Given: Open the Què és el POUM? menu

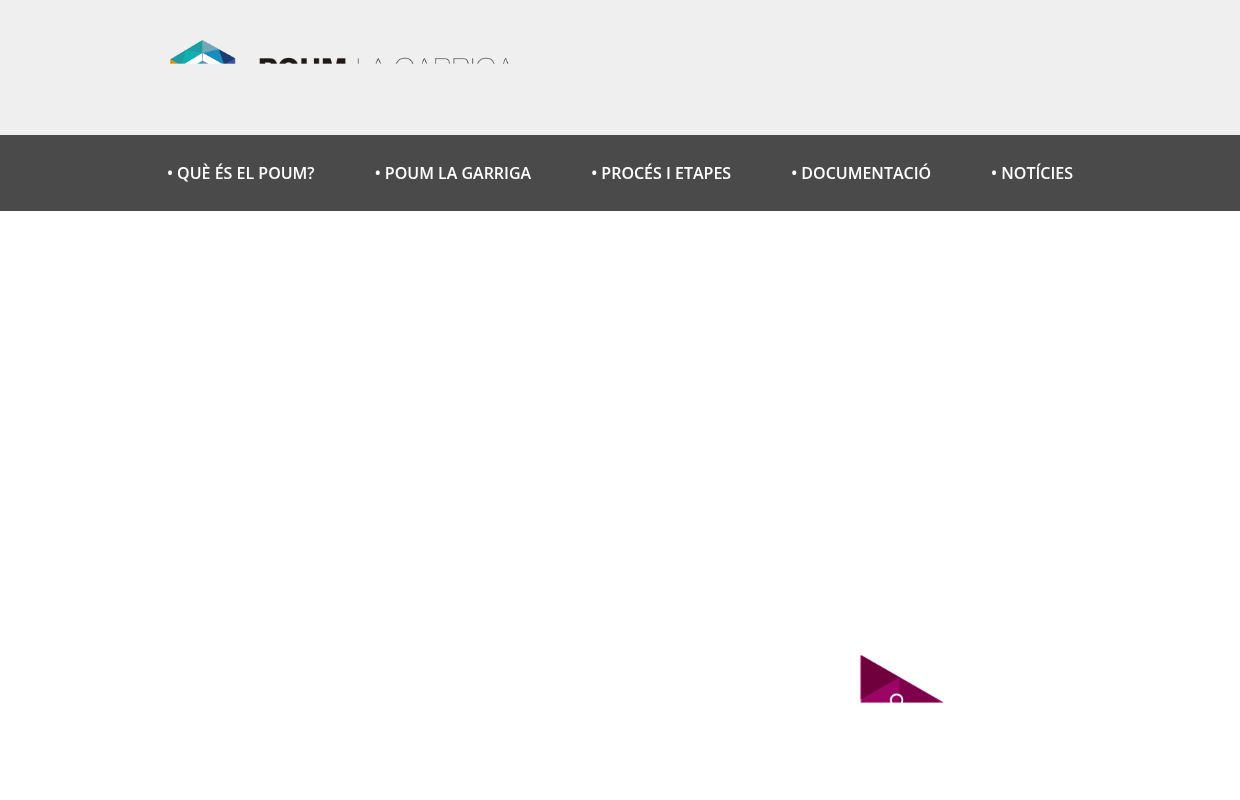Looking at the screenshot, I should [245, 173].
